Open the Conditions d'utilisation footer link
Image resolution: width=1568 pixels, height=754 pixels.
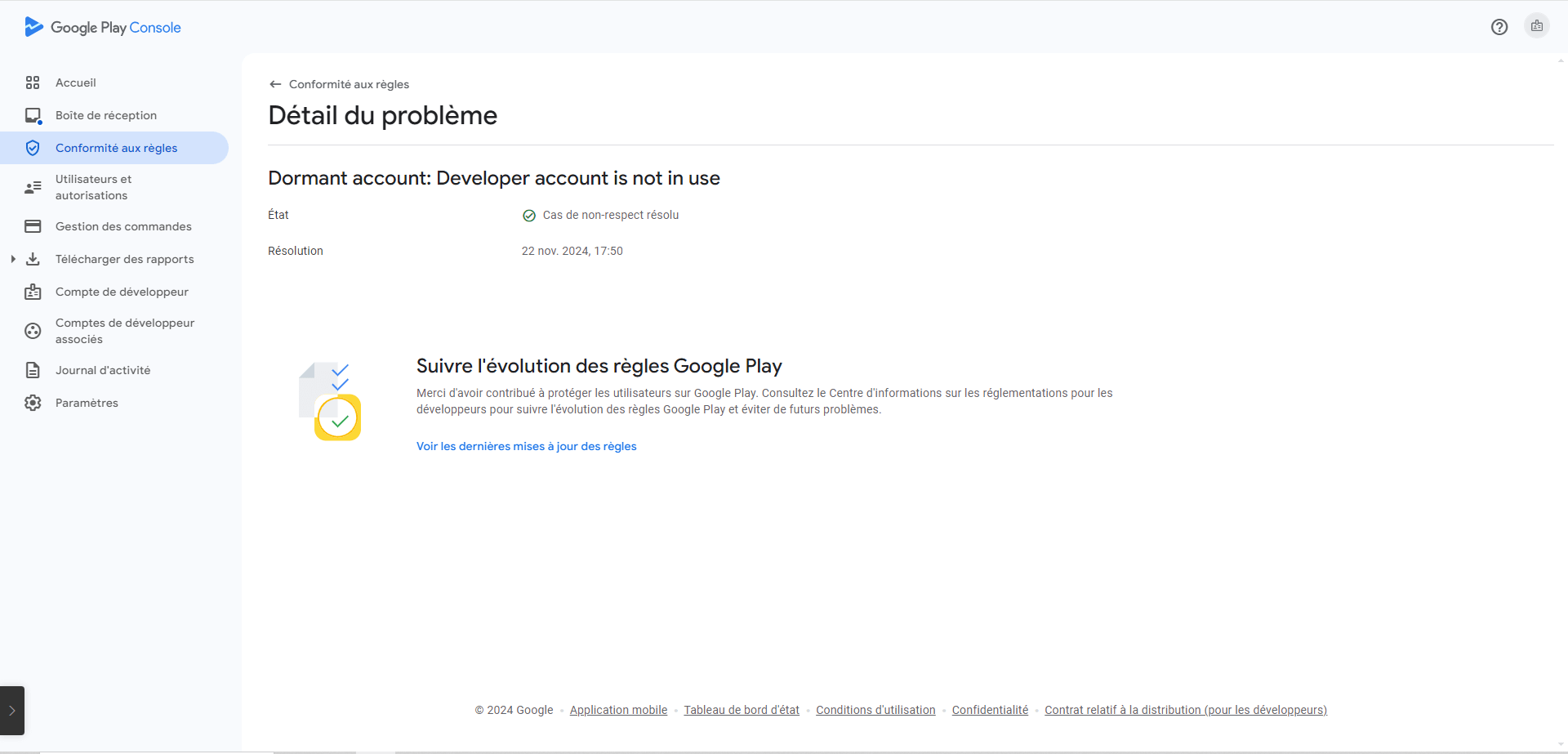click(x=875, y=710)
